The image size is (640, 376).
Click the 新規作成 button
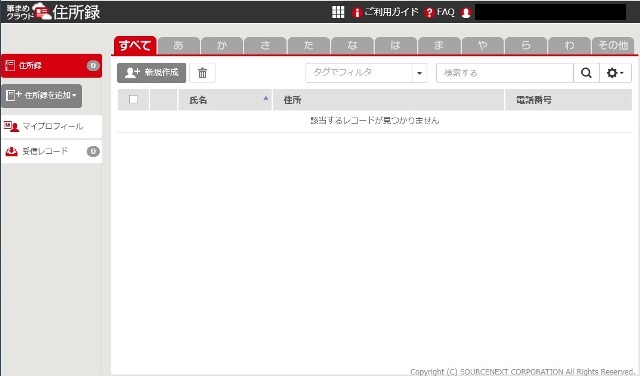click(x=151, y=73)
